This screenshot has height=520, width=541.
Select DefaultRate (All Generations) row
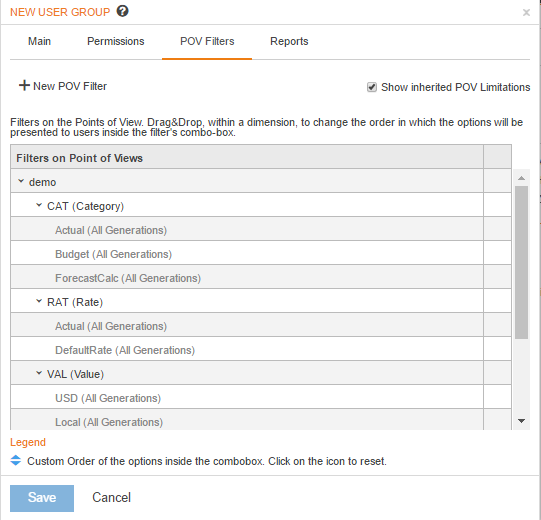247,350
